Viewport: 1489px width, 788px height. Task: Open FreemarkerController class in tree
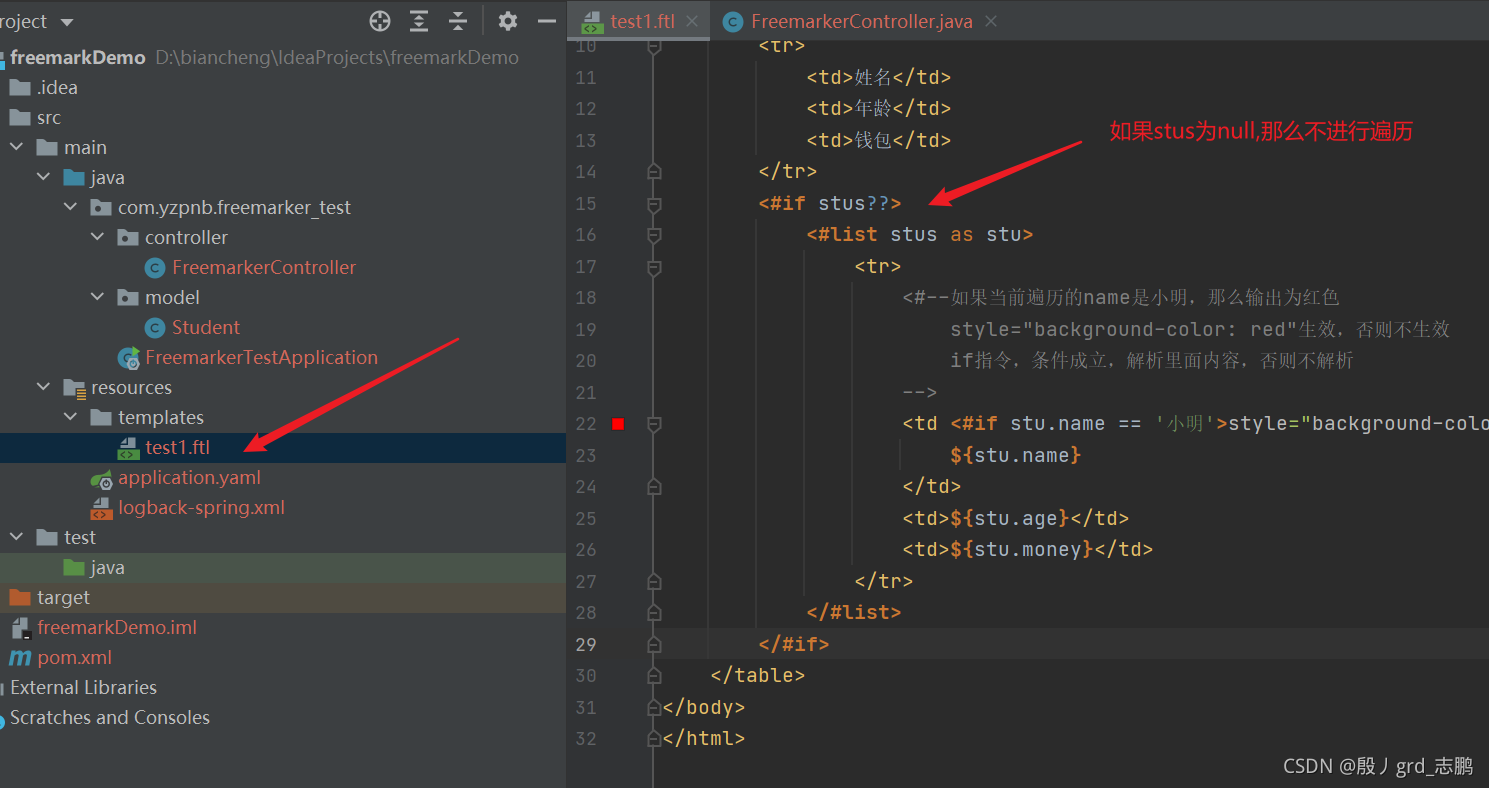pyautogui.click(x=264, y=267)
